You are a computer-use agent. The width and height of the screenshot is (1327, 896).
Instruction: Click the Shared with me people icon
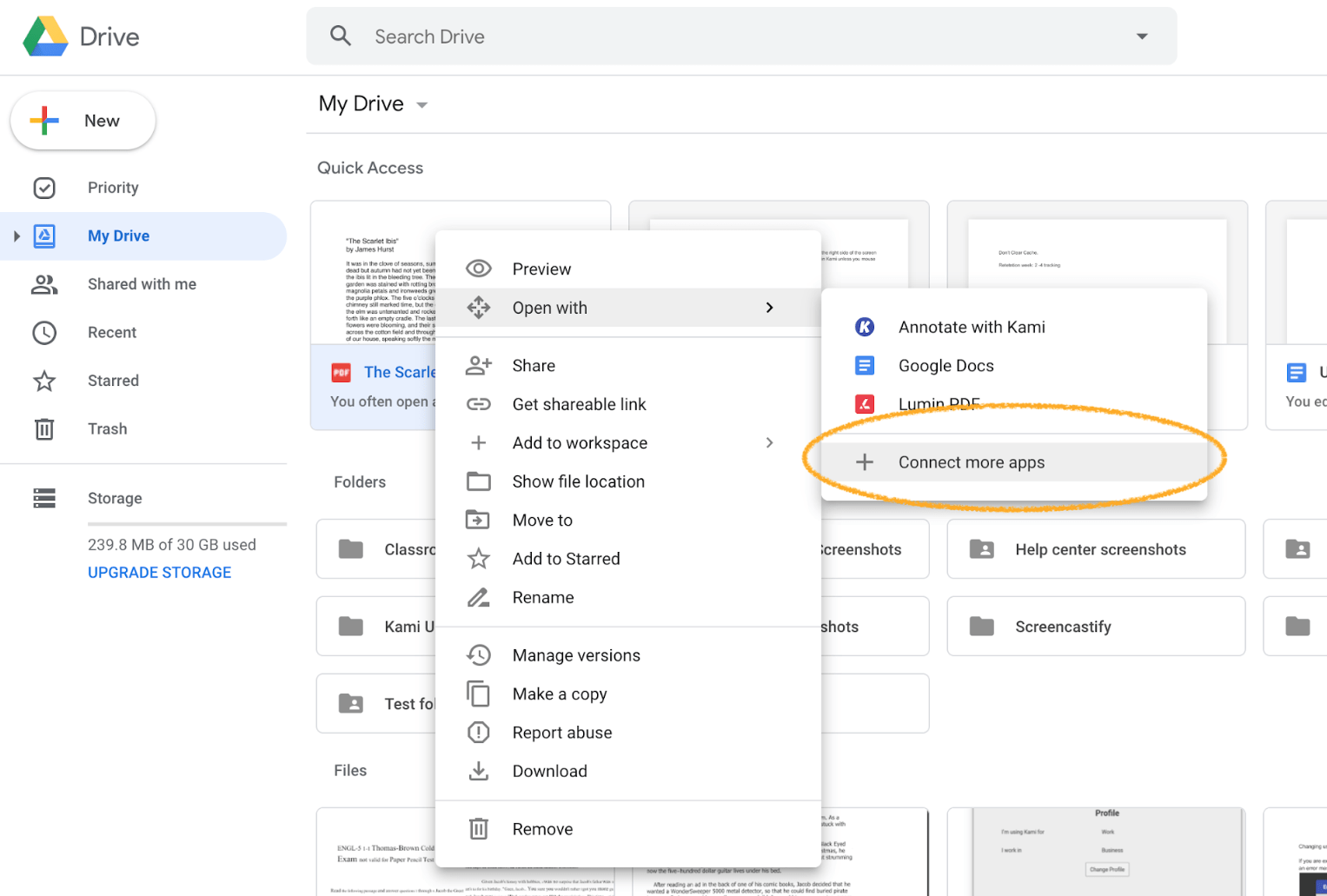[44, 284]
